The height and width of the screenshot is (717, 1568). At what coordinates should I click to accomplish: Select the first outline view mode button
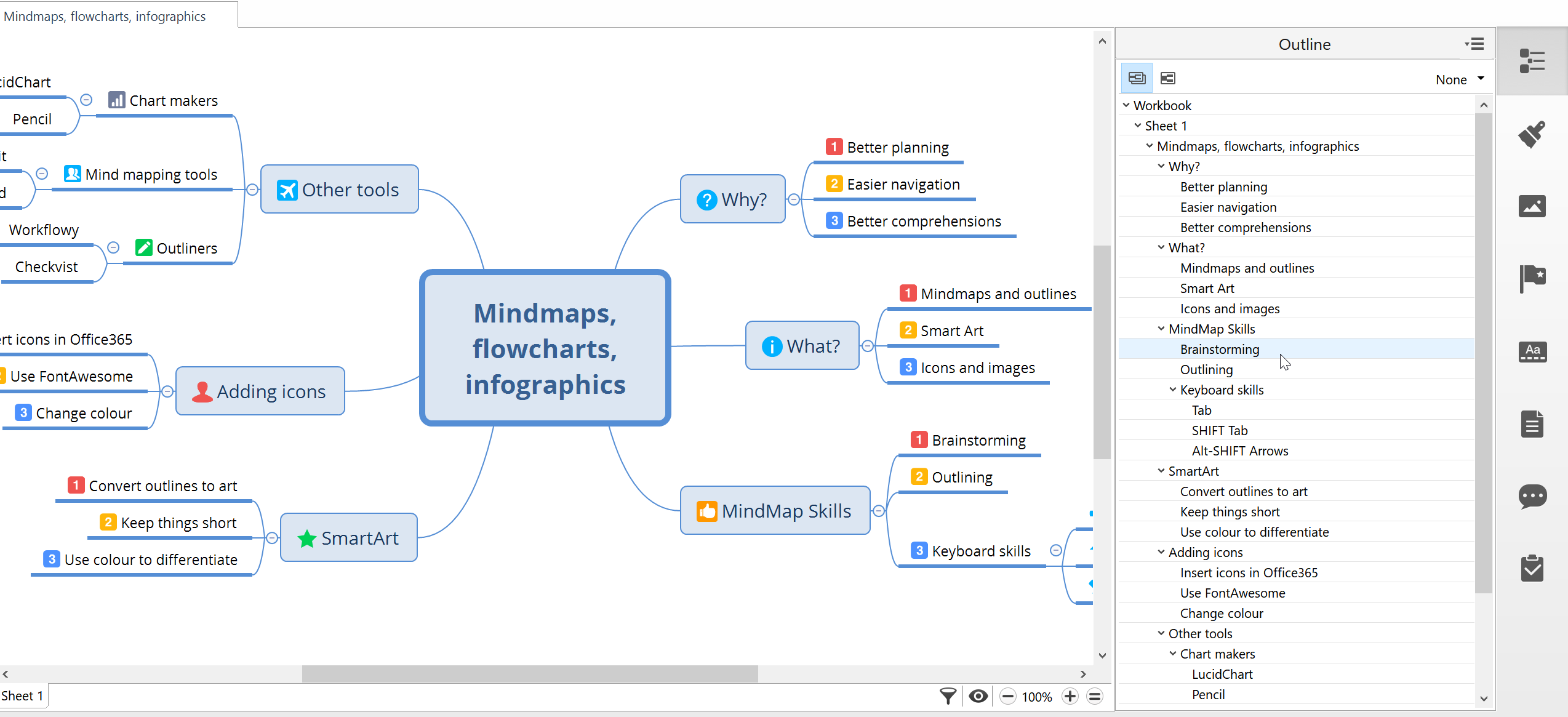[1137, 78]
